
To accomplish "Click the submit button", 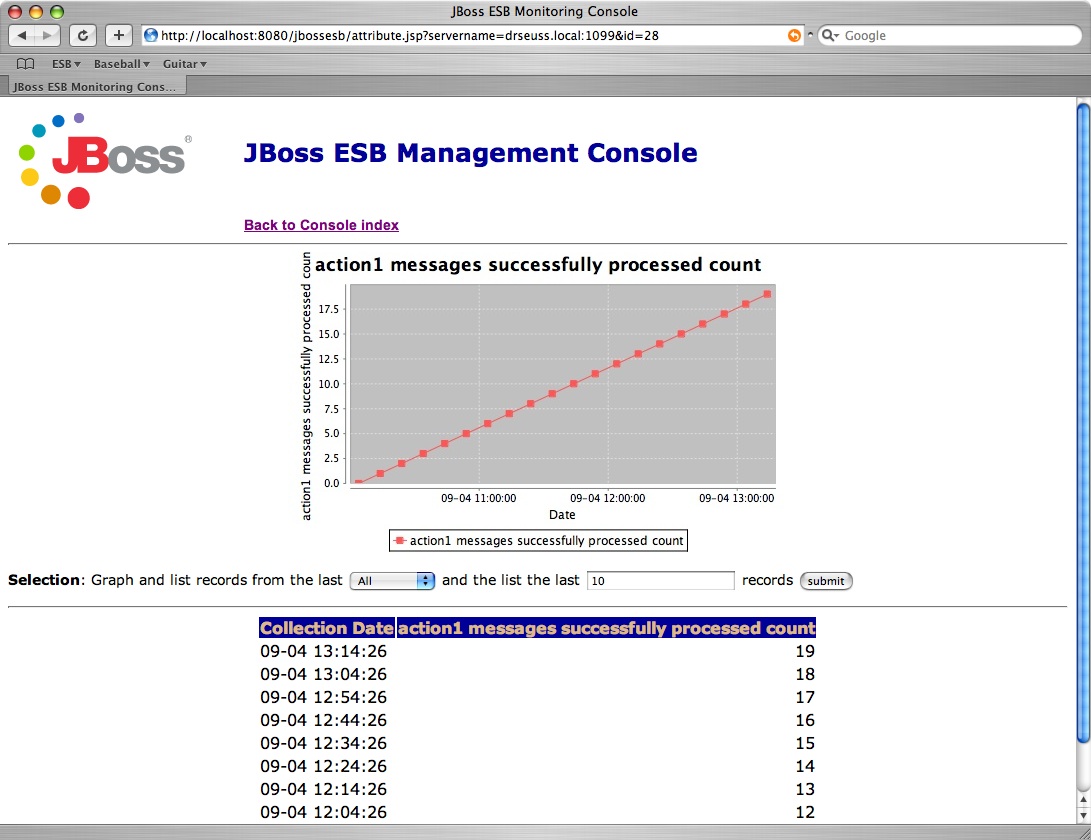I will pos(826,580).
